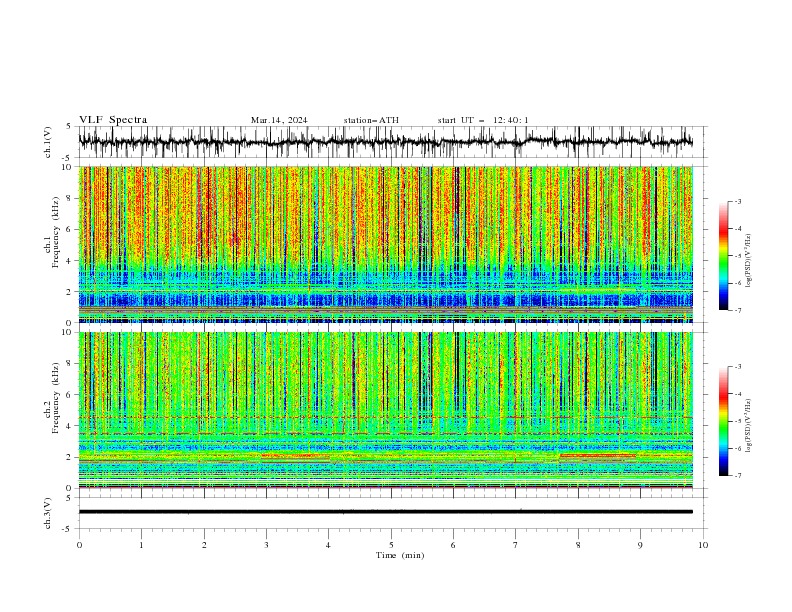The image size is (792, 612).
Task: Click the ch.1 color bar "log(PSD)(V²/Hz)" label
Action: [x=748, y=261]
